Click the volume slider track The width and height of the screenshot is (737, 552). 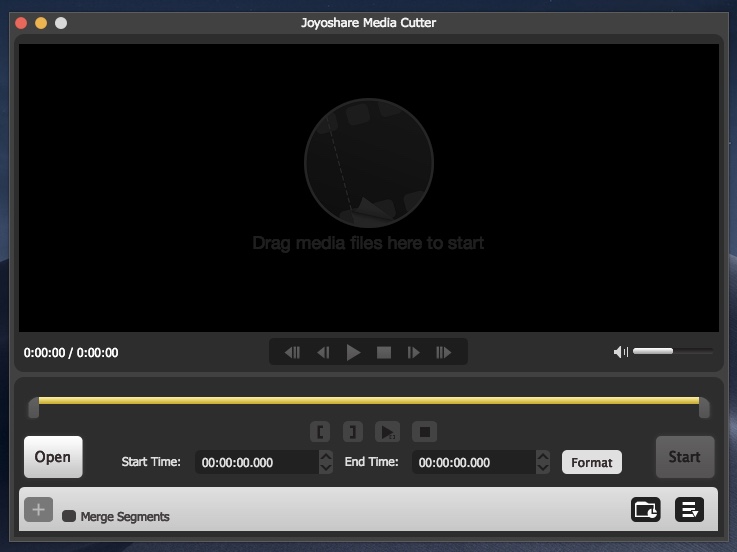point(673,351)
